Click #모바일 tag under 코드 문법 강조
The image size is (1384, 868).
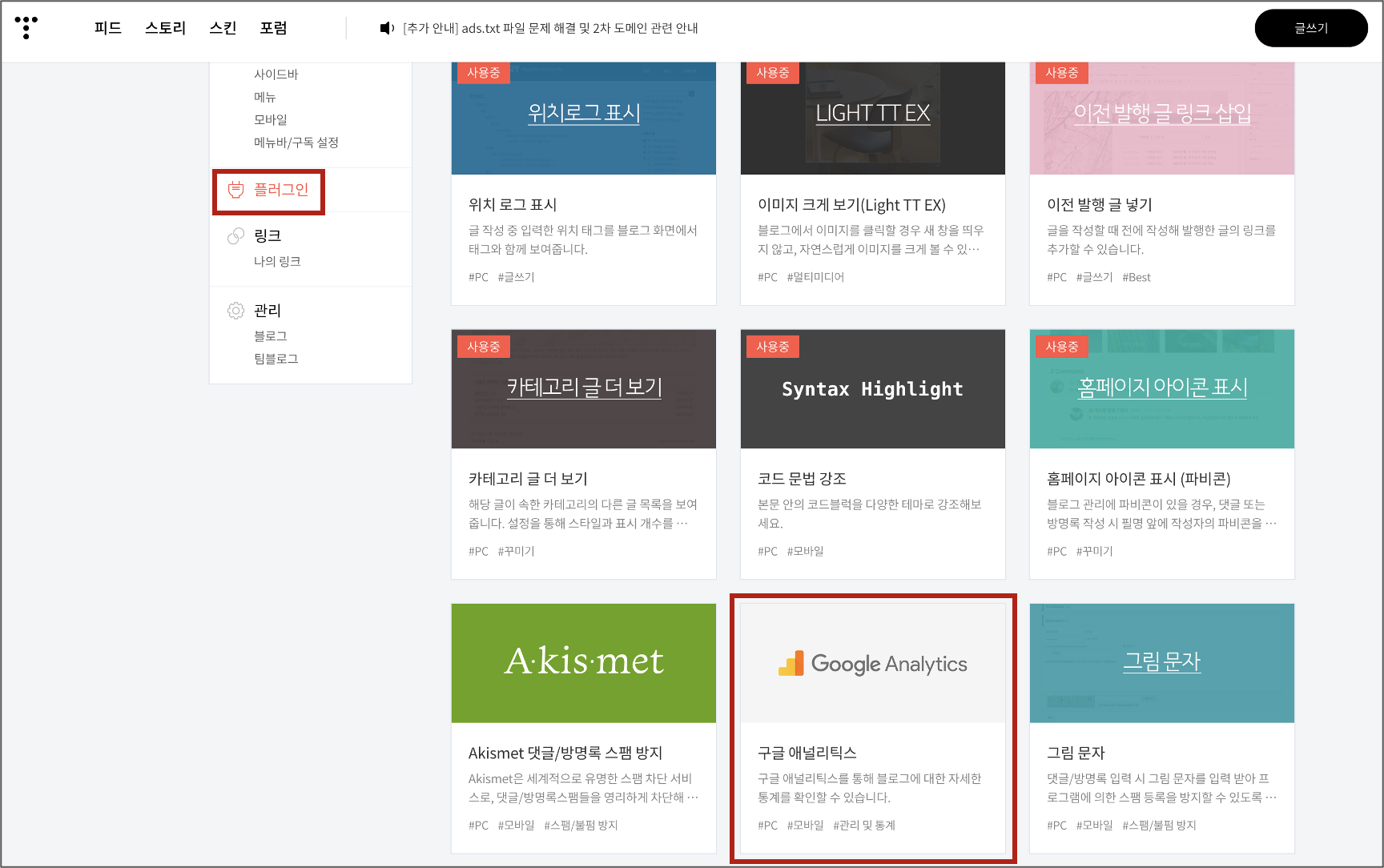coord(805,551)
